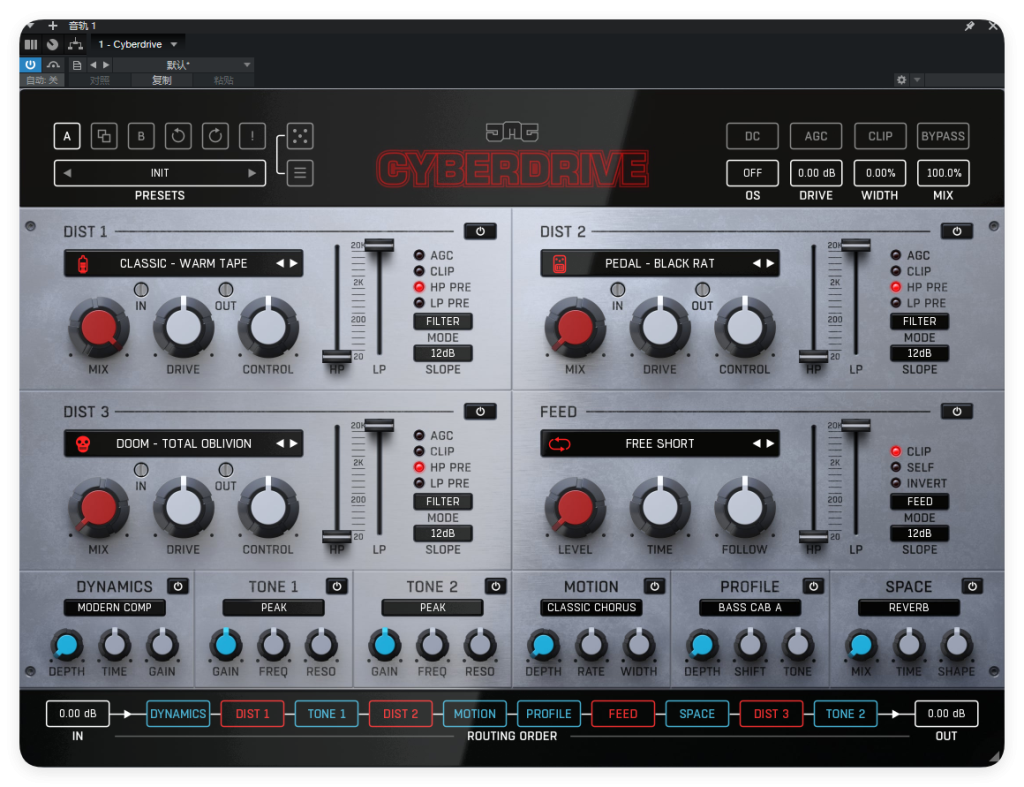Select MOTION block in routing order
The width and height of the screenshot is (1024, 787).
[x=475, y=714]
